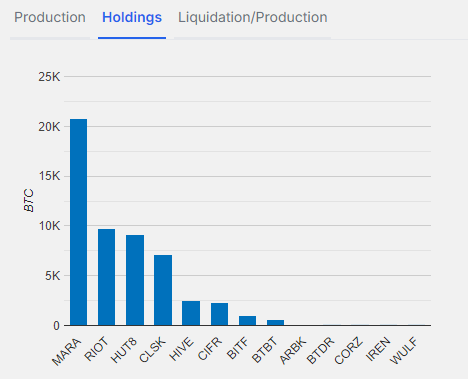
Task: Open the Liquidation/Production tab
Action: (253, 17)
